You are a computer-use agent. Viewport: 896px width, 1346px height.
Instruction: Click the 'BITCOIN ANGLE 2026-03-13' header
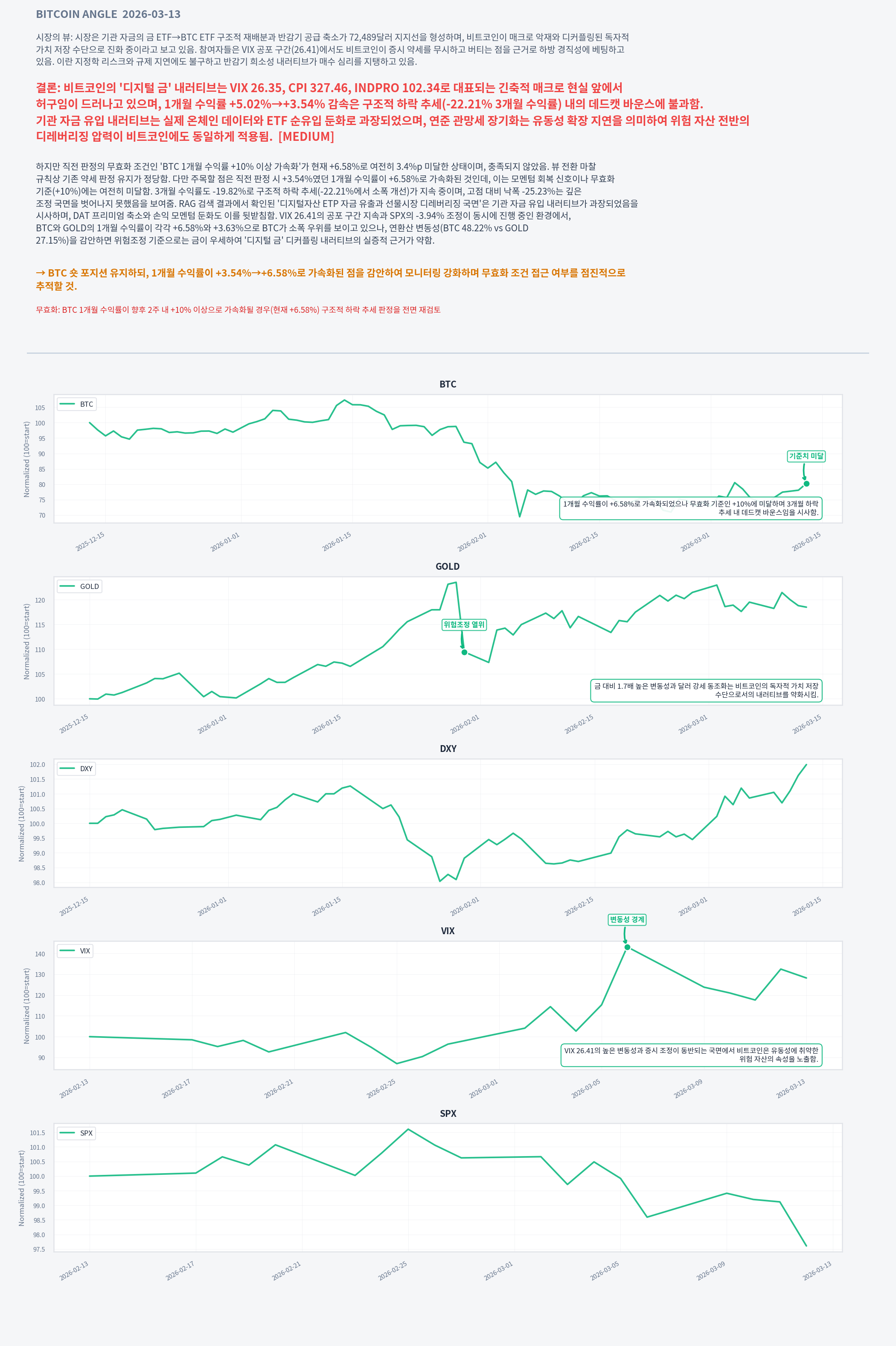[x=108, y=14]
